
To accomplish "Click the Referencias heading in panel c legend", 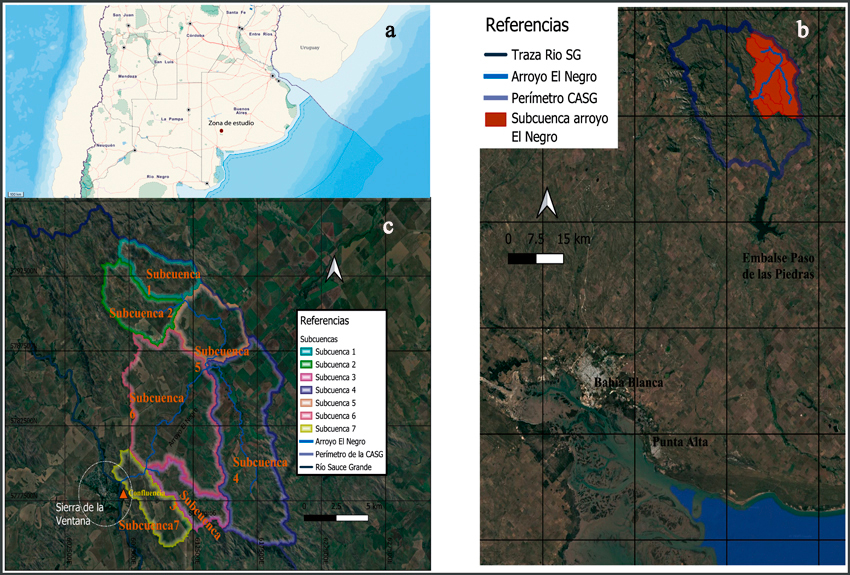I will click(326, 321).
